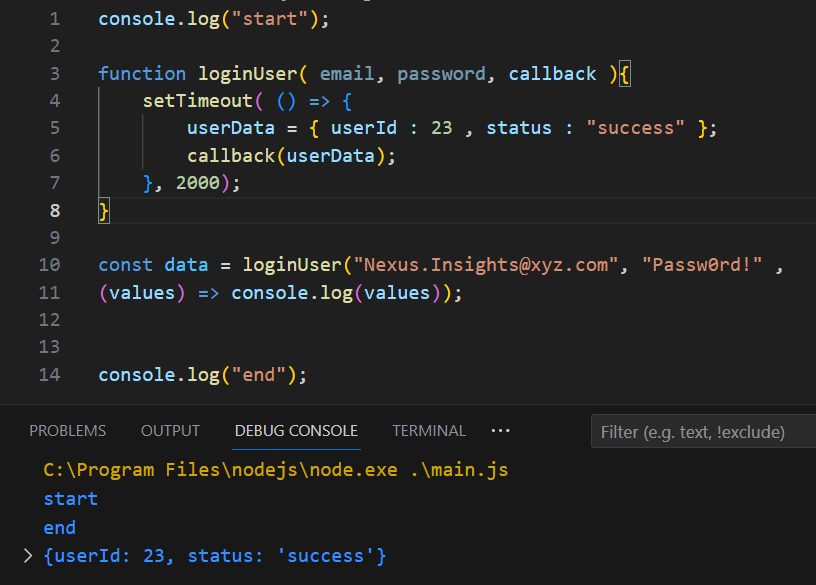816x585 pixels.
Task: Click the 'start' output in the debug console
Action: pyautogui.click(x=71, y=499)
